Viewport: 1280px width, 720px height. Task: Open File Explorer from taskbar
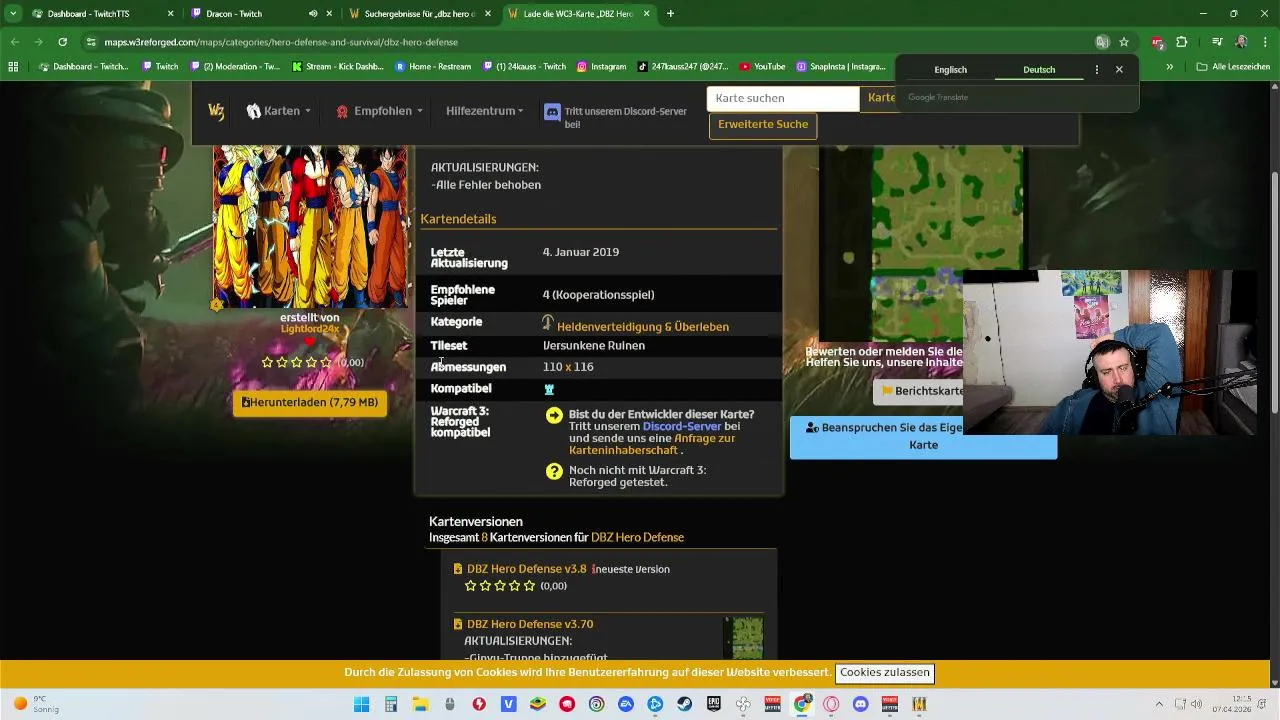[421, 704]
